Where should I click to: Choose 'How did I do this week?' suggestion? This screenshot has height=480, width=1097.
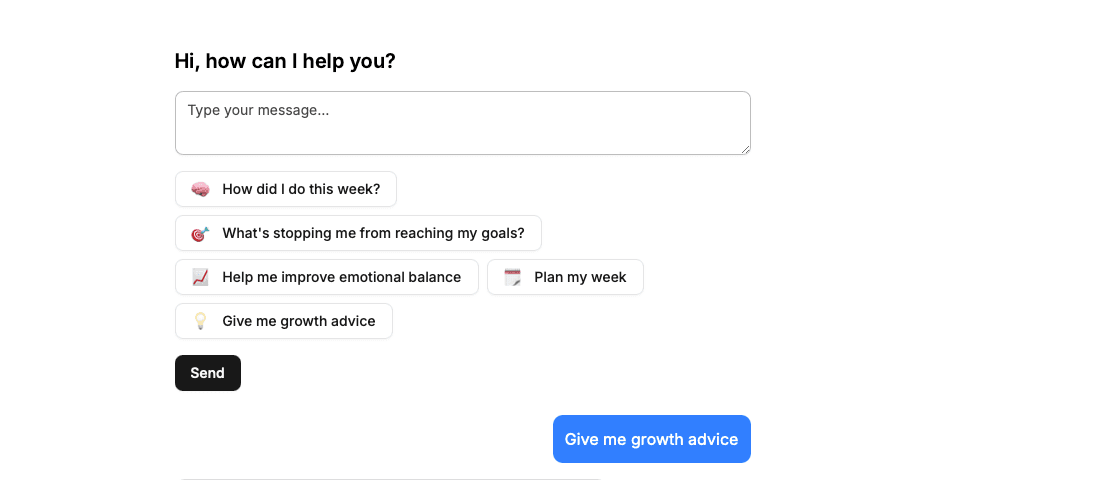(x=300, y=189)
